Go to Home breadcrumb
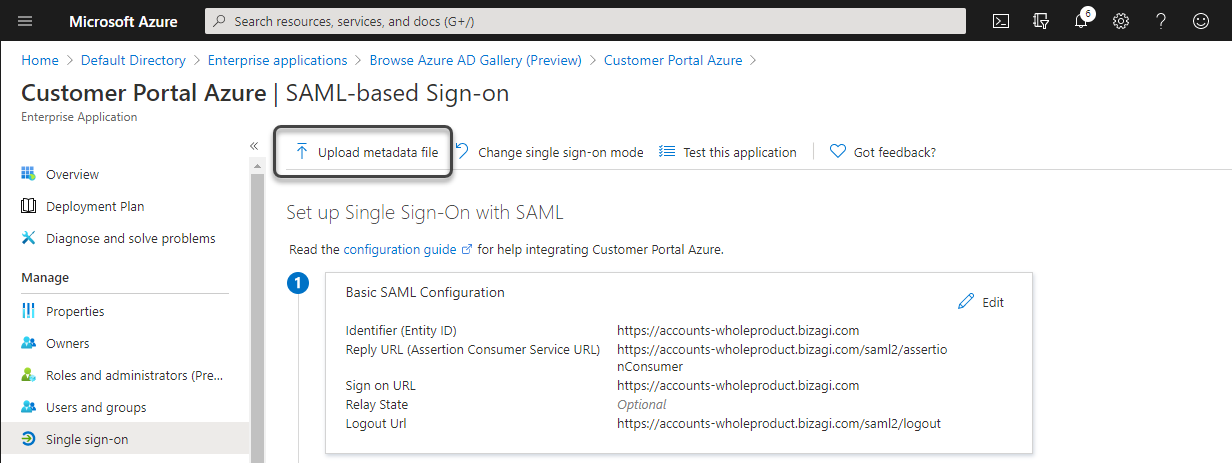The height and width of the screenshot is (463, 1232). pos(40,60)
